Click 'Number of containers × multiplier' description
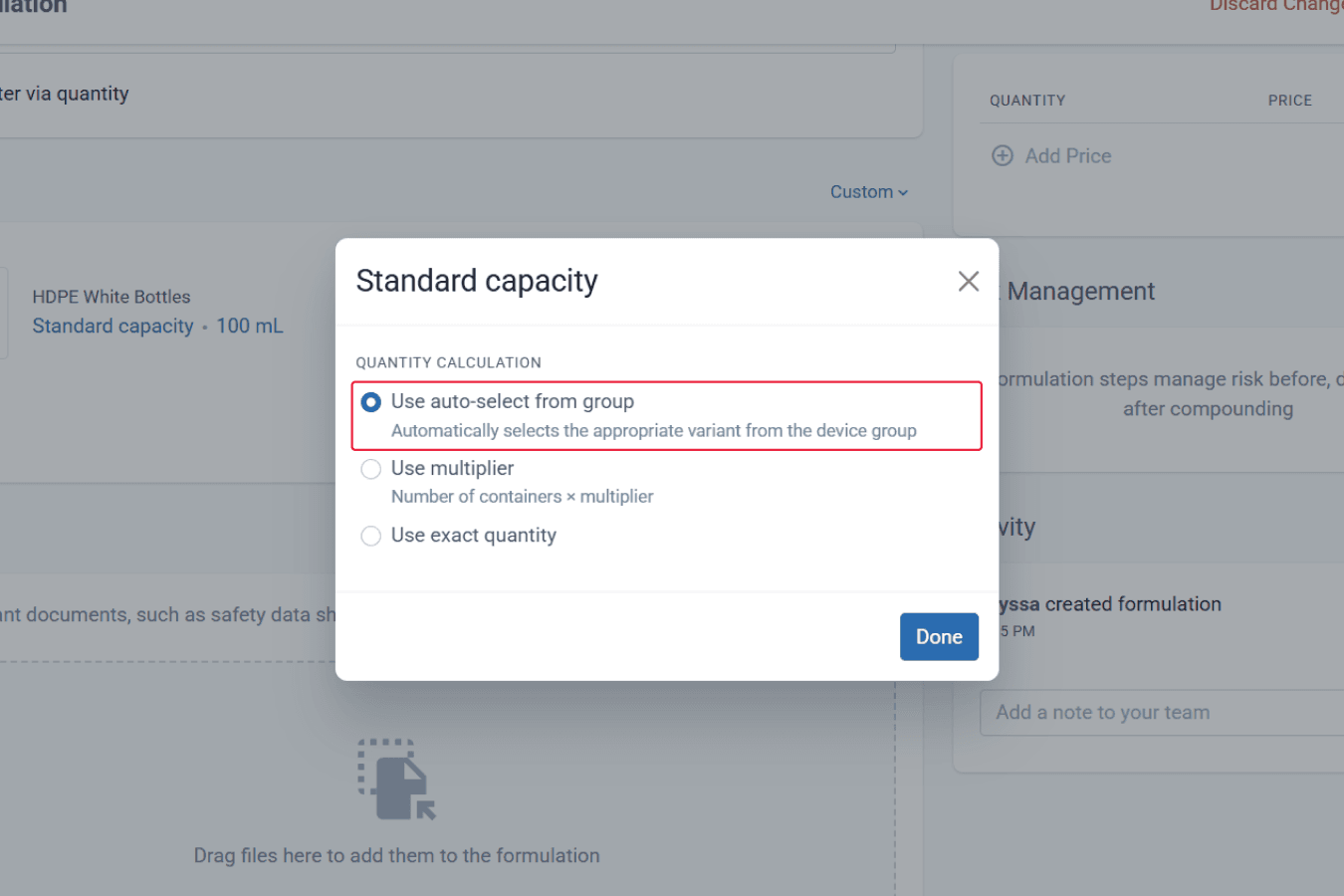 523,497
